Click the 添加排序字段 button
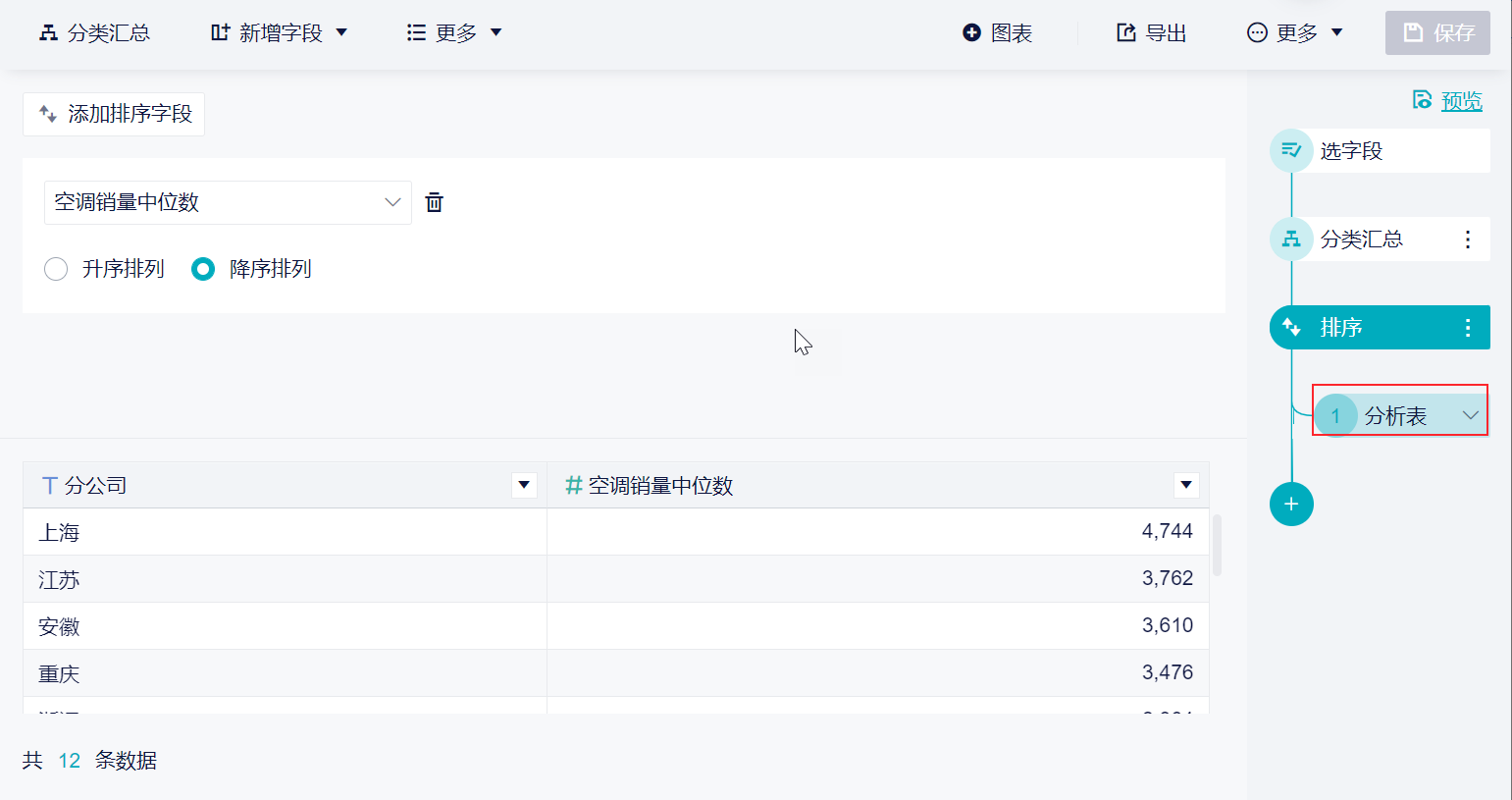Viewport: 1512px width, 800px height. 114,114
